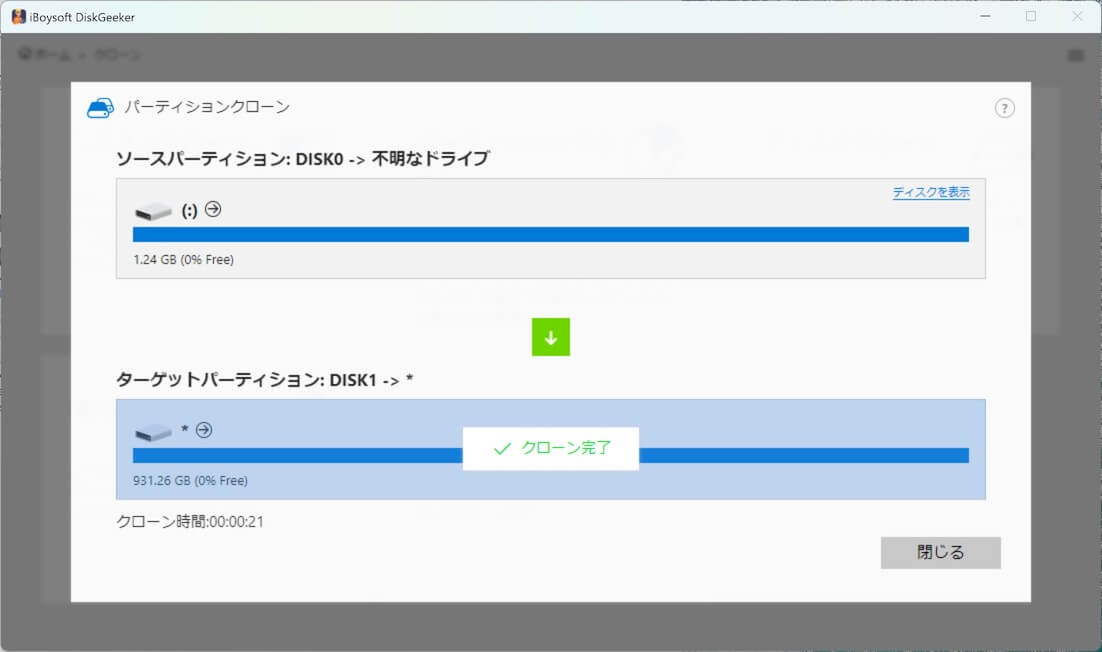The image size is (1102, 652).
Task: Click the 931.26 GB (0% Free) text
Action: click(x=190, y=481)
